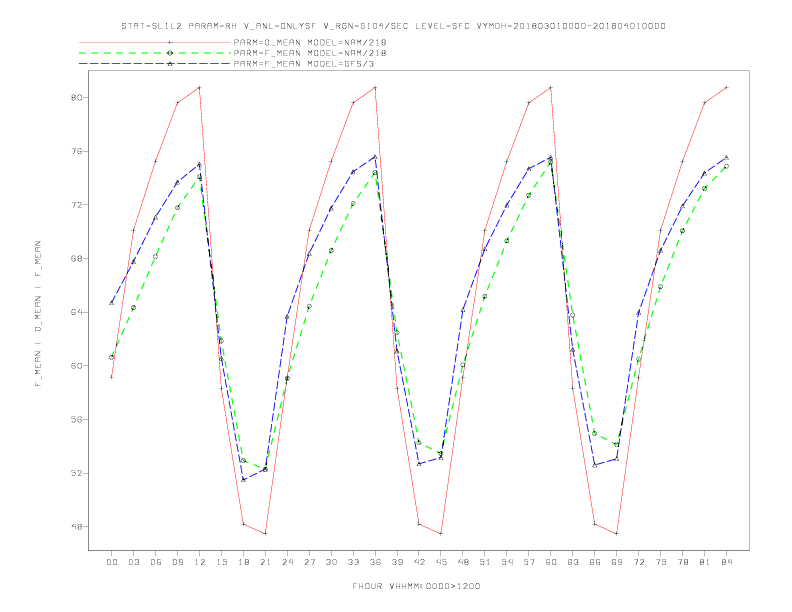
Task: Click x-axis tick label 18
Action: (243, 562)
